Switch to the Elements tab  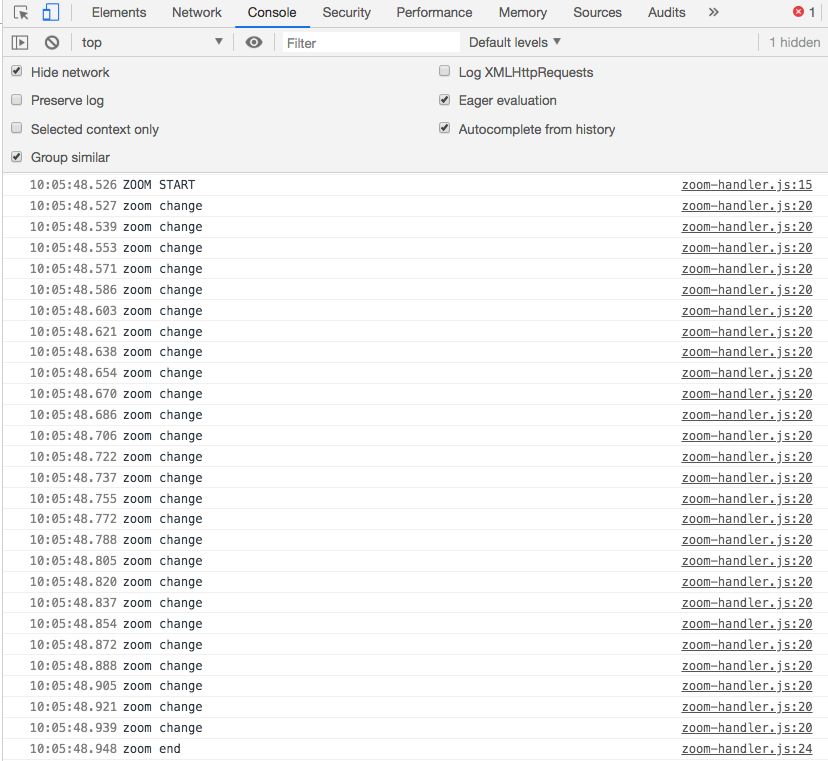point(119,12)
